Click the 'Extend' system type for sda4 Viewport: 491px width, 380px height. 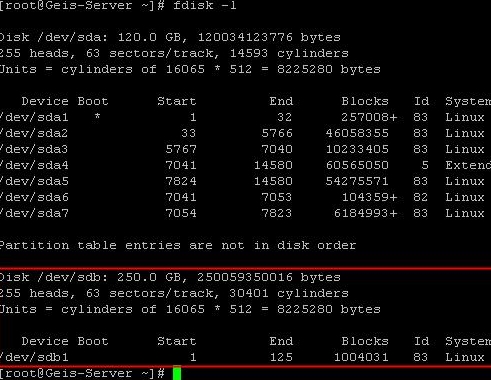[468, 165]
